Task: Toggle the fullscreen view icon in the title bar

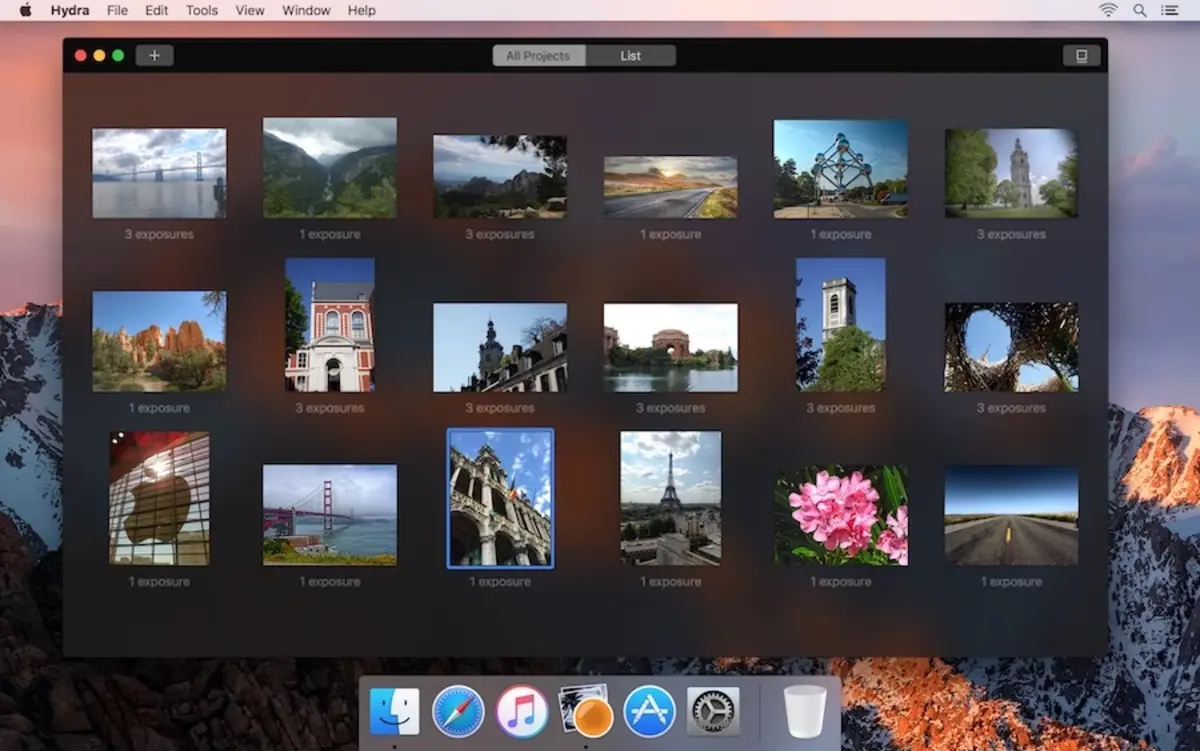Action: point(1081,56)
